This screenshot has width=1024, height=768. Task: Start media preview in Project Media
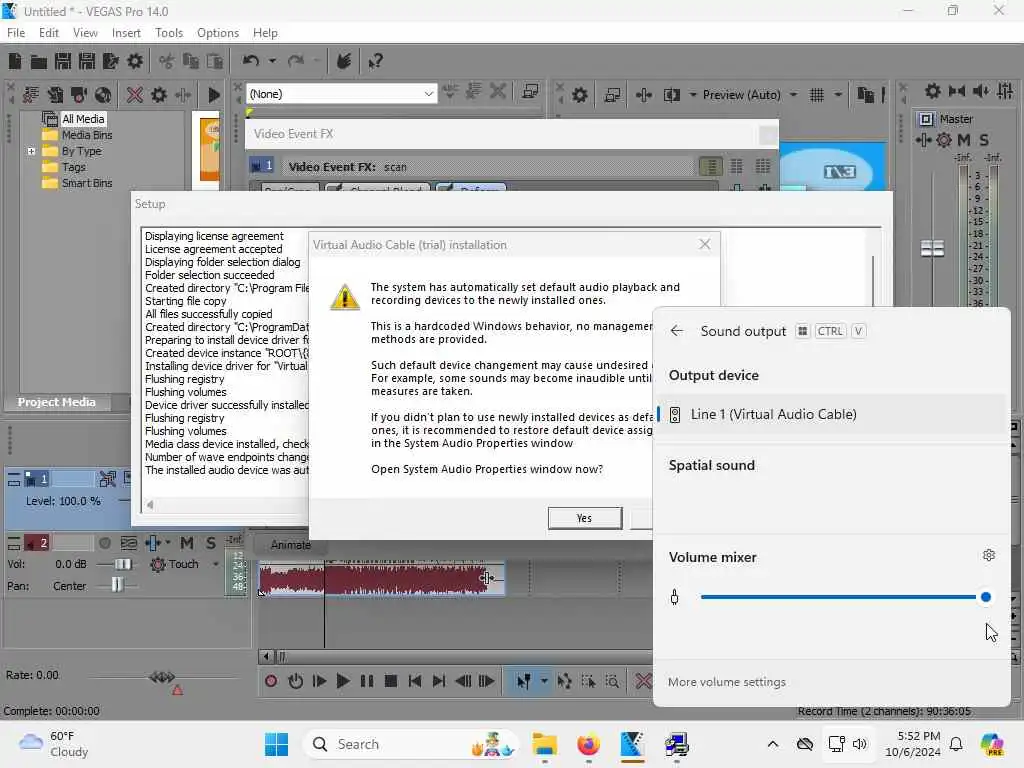click(x=214, y=95)
